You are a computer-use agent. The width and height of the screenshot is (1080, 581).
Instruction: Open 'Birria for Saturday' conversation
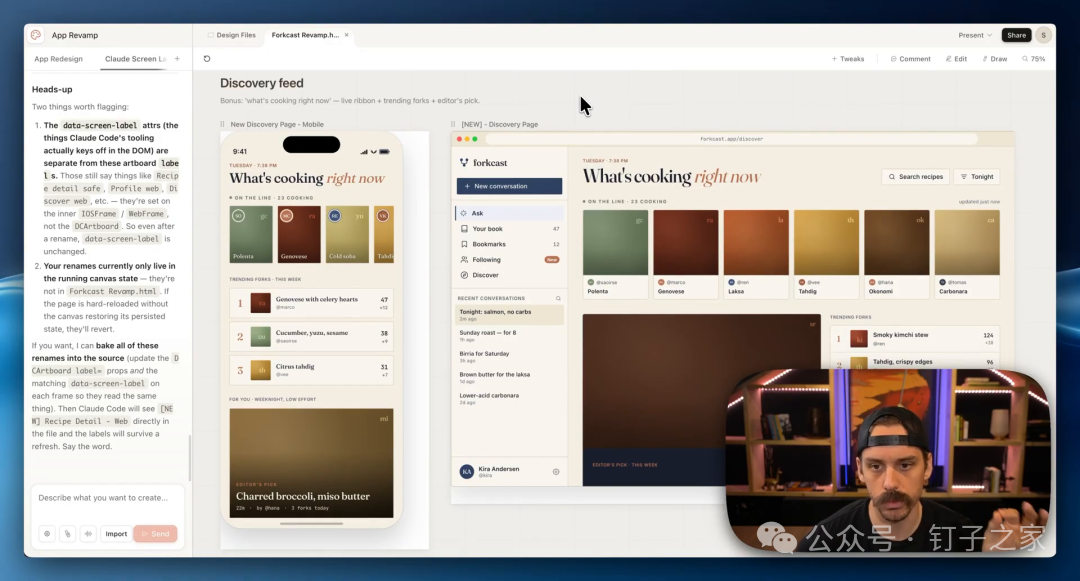(509, 357)
